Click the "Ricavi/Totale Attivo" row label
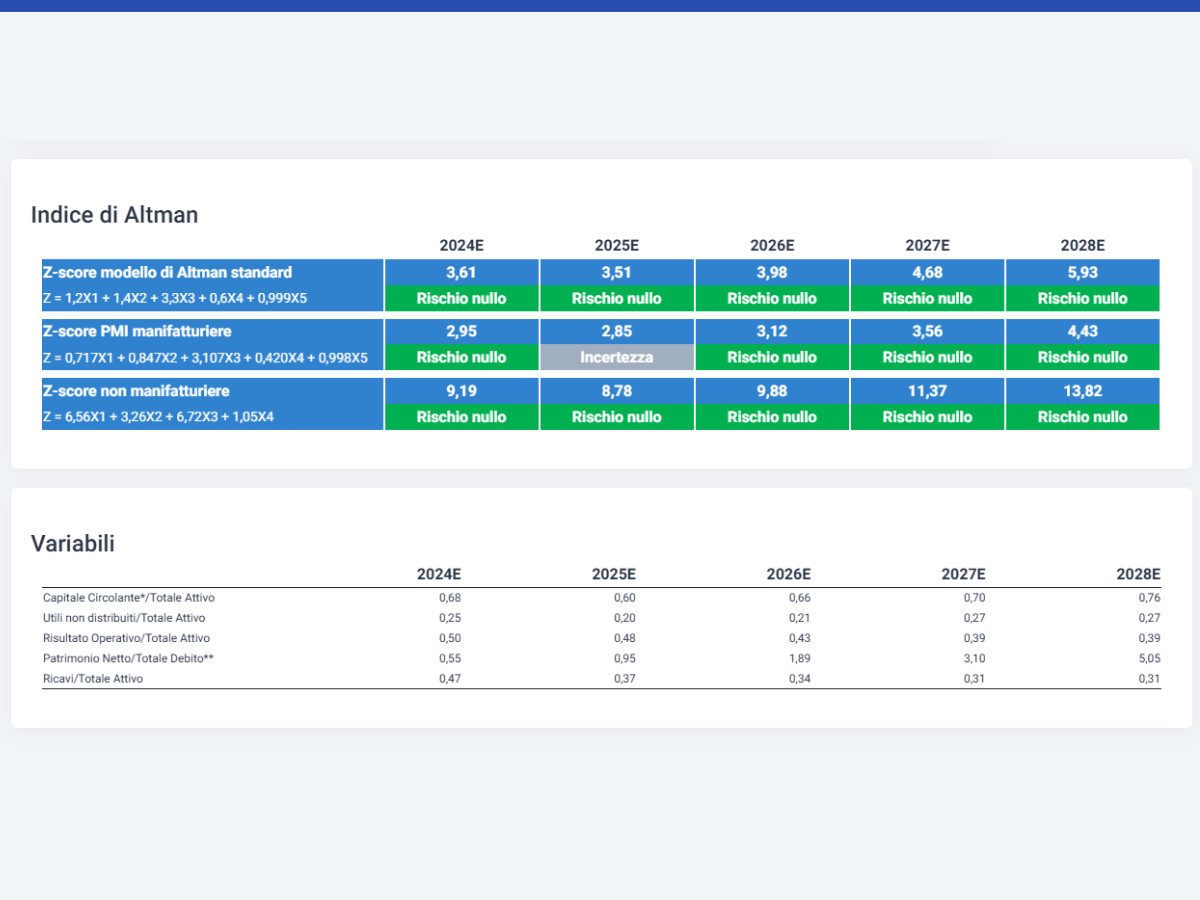Viewport: 1200px width, 900px height. [x=93, y=678]
